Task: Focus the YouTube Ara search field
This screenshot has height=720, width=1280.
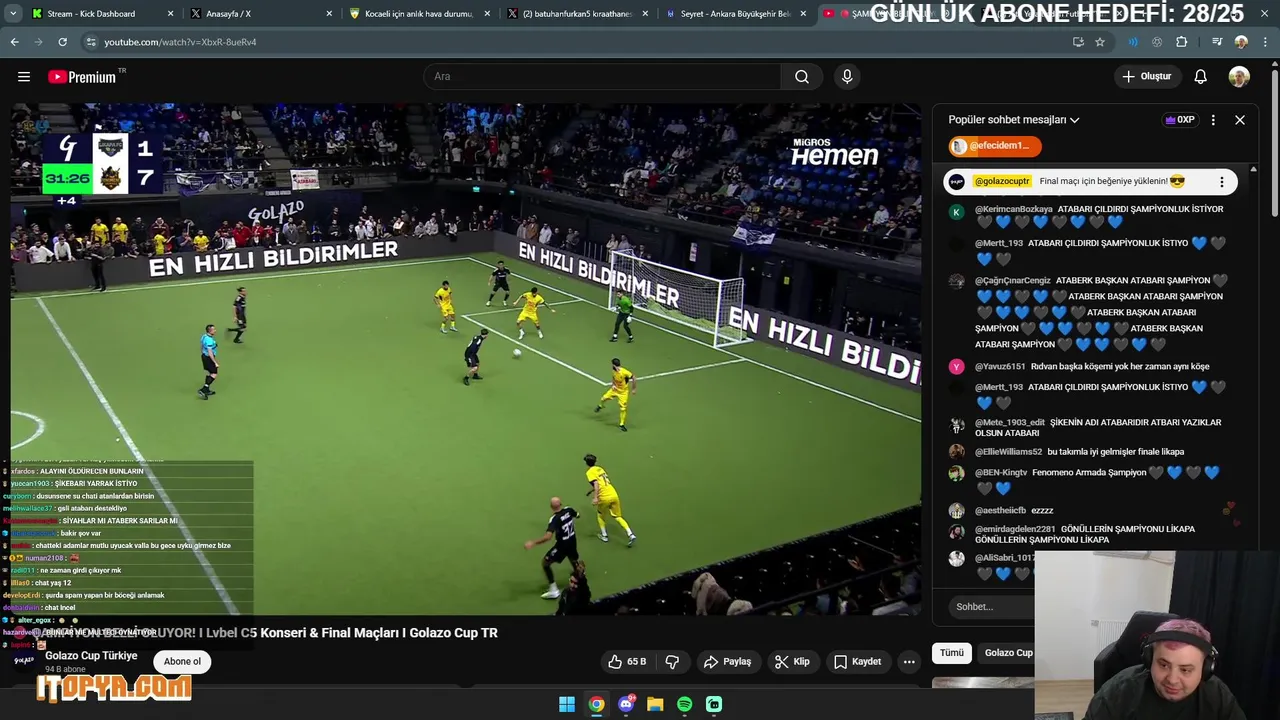Action: [x=603, y=77]
